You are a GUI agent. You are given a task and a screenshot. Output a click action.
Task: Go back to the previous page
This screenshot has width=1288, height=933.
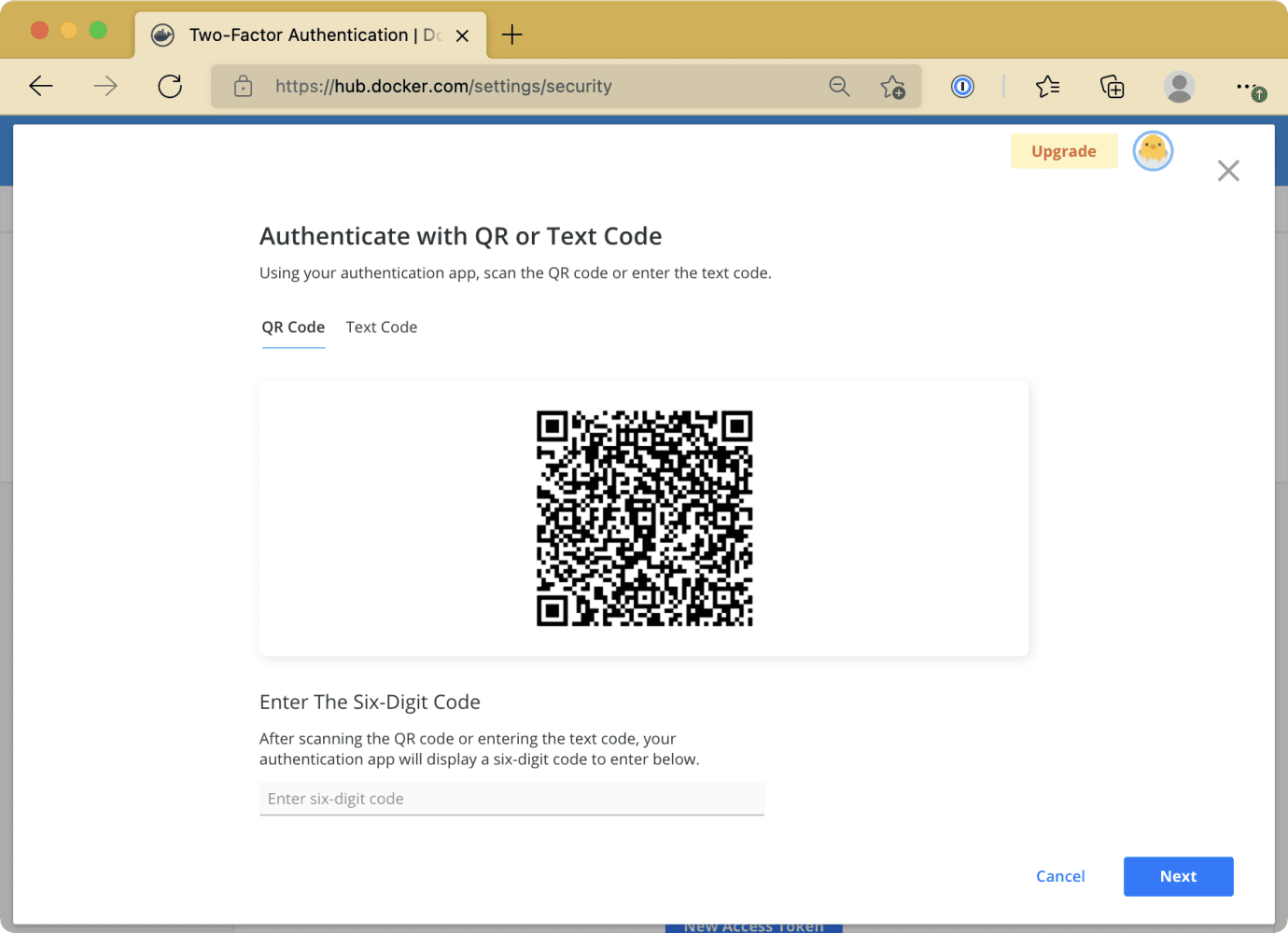coord(41,87)
